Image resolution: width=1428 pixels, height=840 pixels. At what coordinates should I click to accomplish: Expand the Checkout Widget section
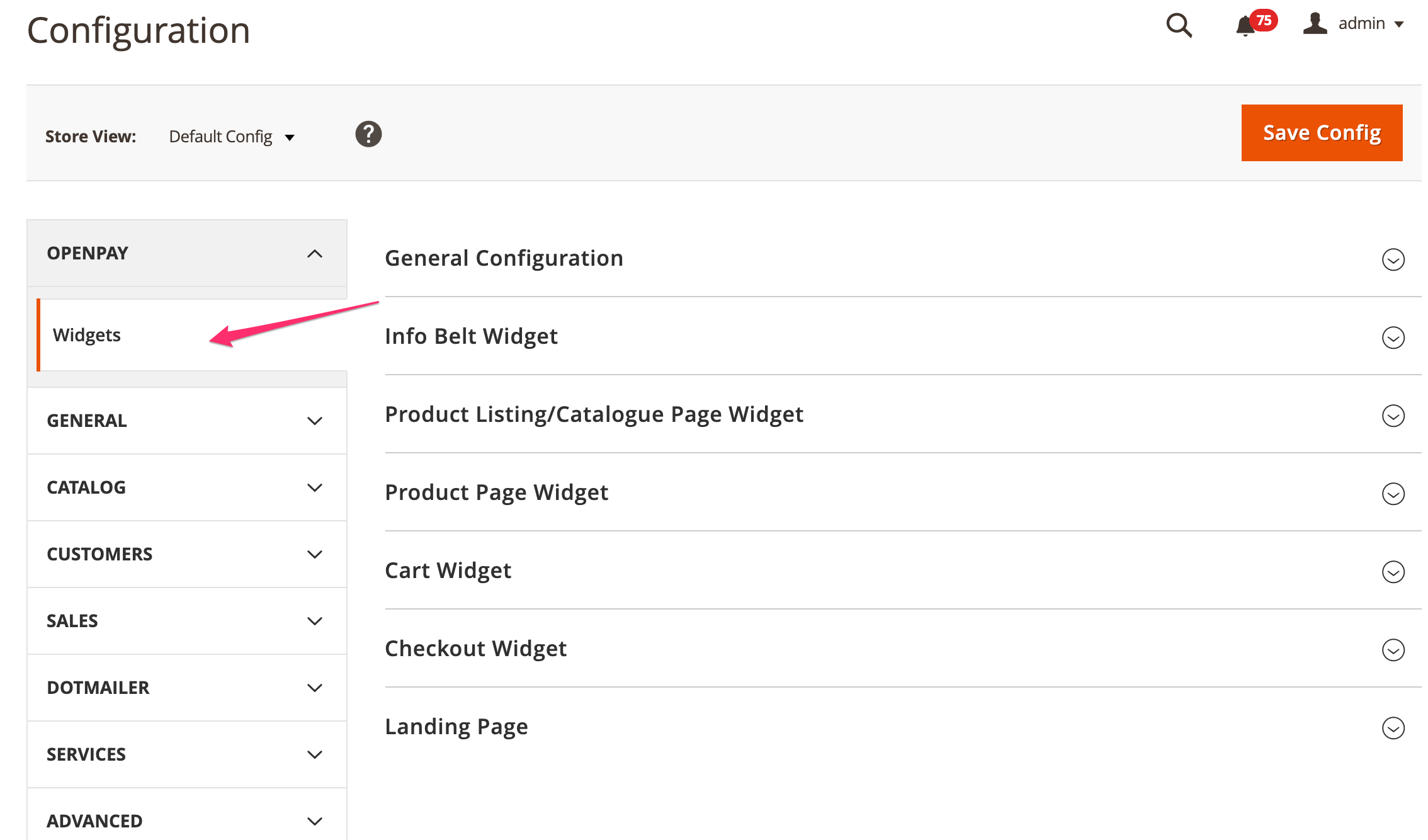coord(1393,650)
